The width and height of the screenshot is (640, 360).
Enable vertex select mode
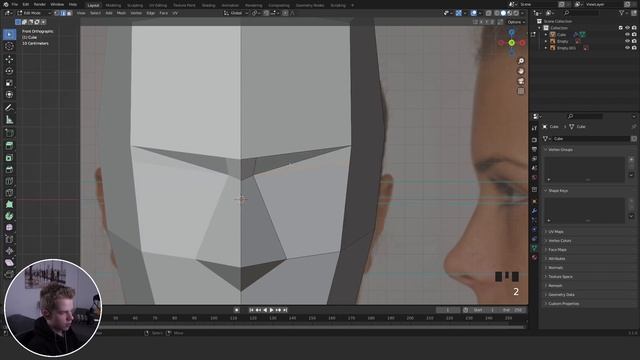click(57, 13)
